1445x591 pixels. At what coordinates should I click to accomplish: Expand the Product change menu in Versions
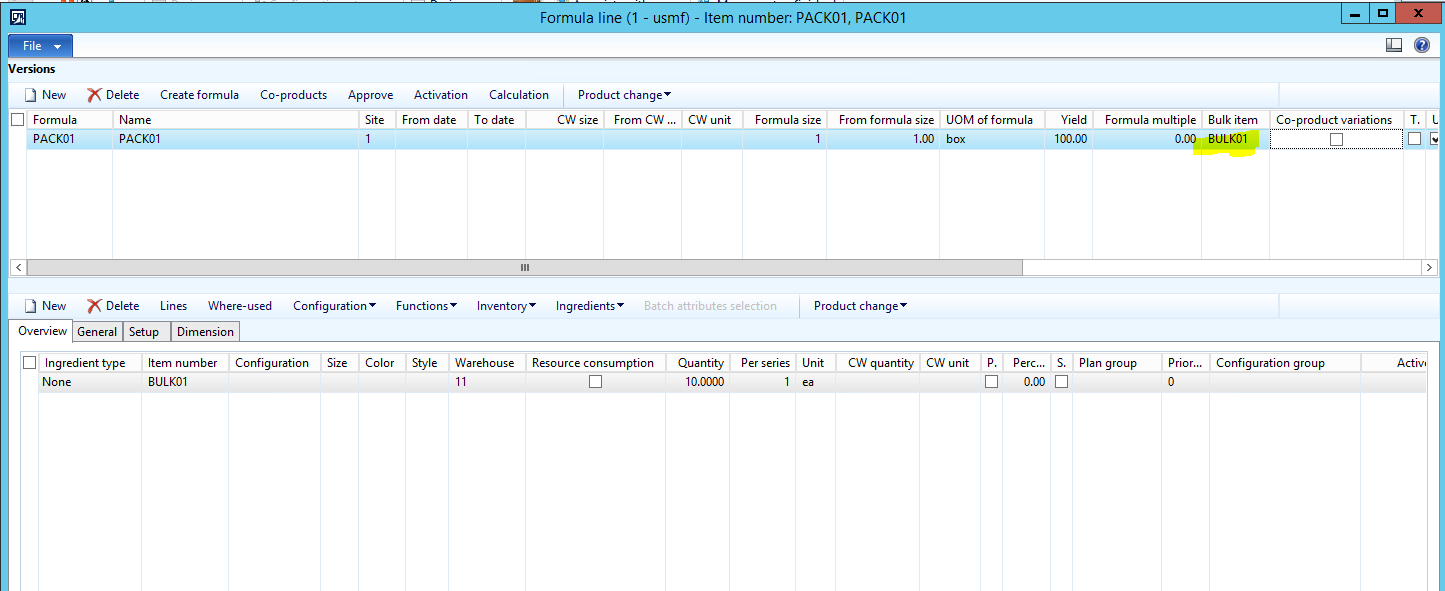click(624, 95)
